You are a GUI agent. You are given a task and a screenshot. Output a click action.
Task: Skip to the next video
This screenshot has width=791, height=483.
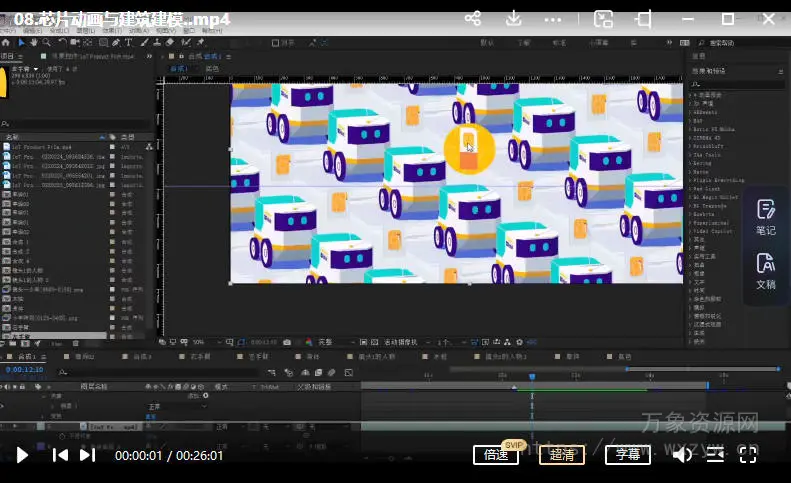coord(88,455)
